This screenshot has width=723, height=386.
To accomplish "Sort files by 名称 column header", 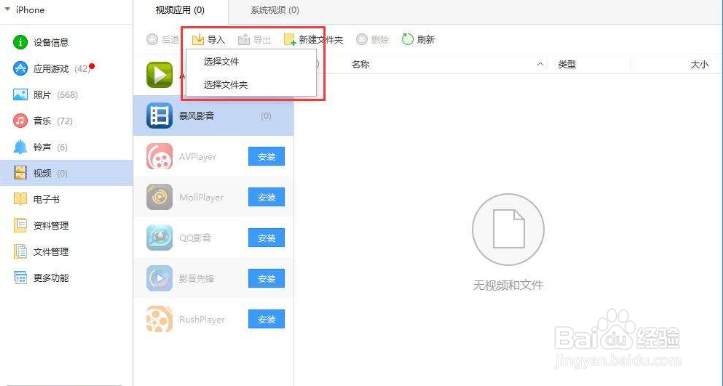I will tap(361, 65).
